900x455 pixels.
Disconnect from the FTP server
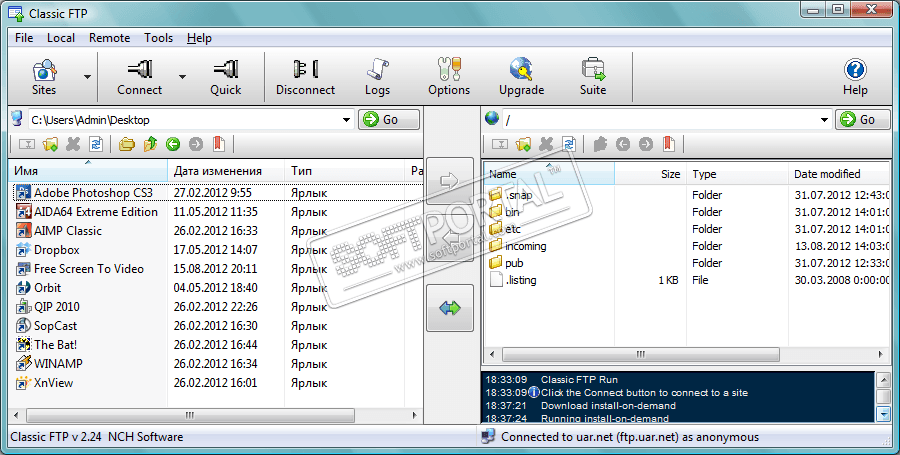pos(305,77)
